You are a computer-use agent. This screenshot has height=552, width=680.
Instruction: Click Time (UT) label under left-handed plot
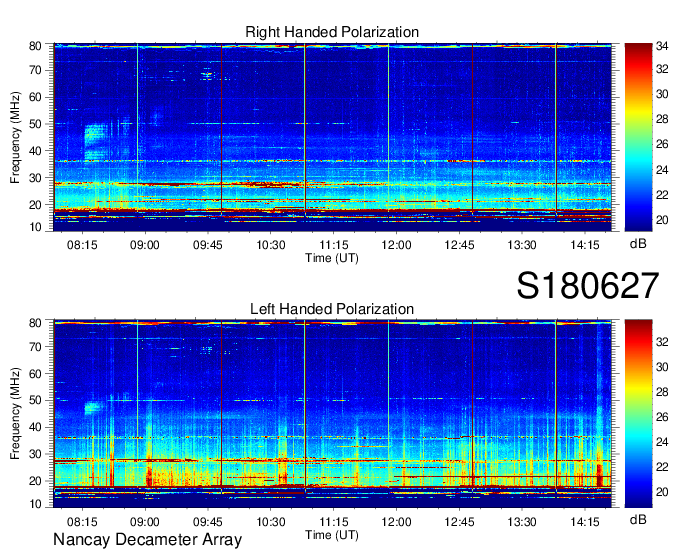click(x=332, y=535)
